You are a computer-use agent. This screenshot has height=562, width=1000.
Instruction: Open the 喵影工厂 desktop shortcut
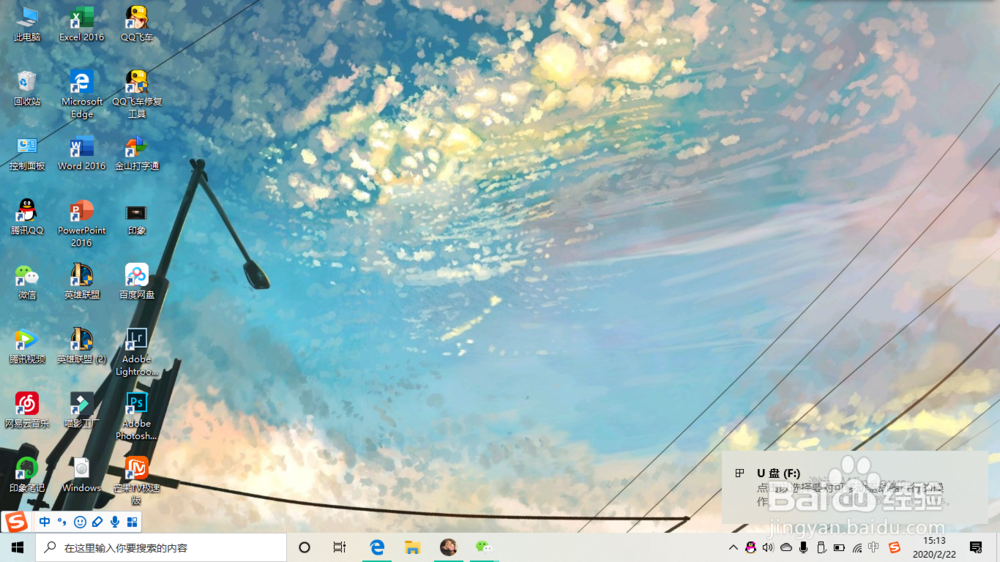[82, 410]
